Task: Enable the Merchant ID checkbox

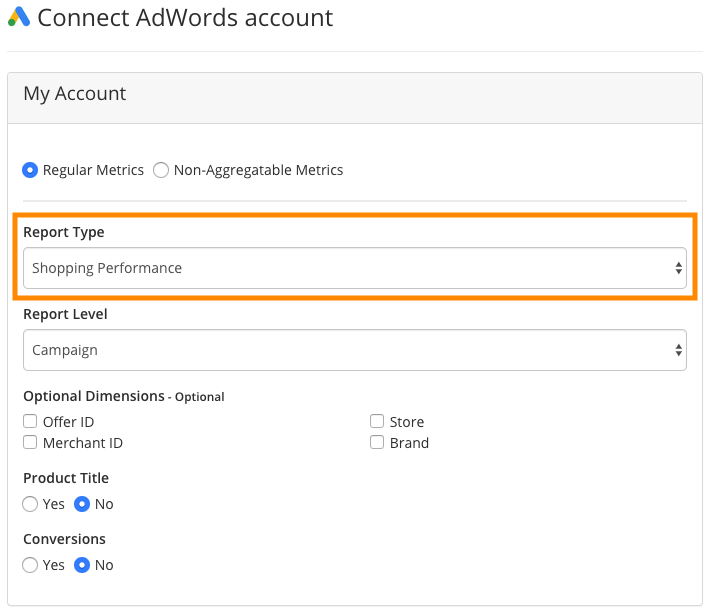Action: click(x=30, y=442)
